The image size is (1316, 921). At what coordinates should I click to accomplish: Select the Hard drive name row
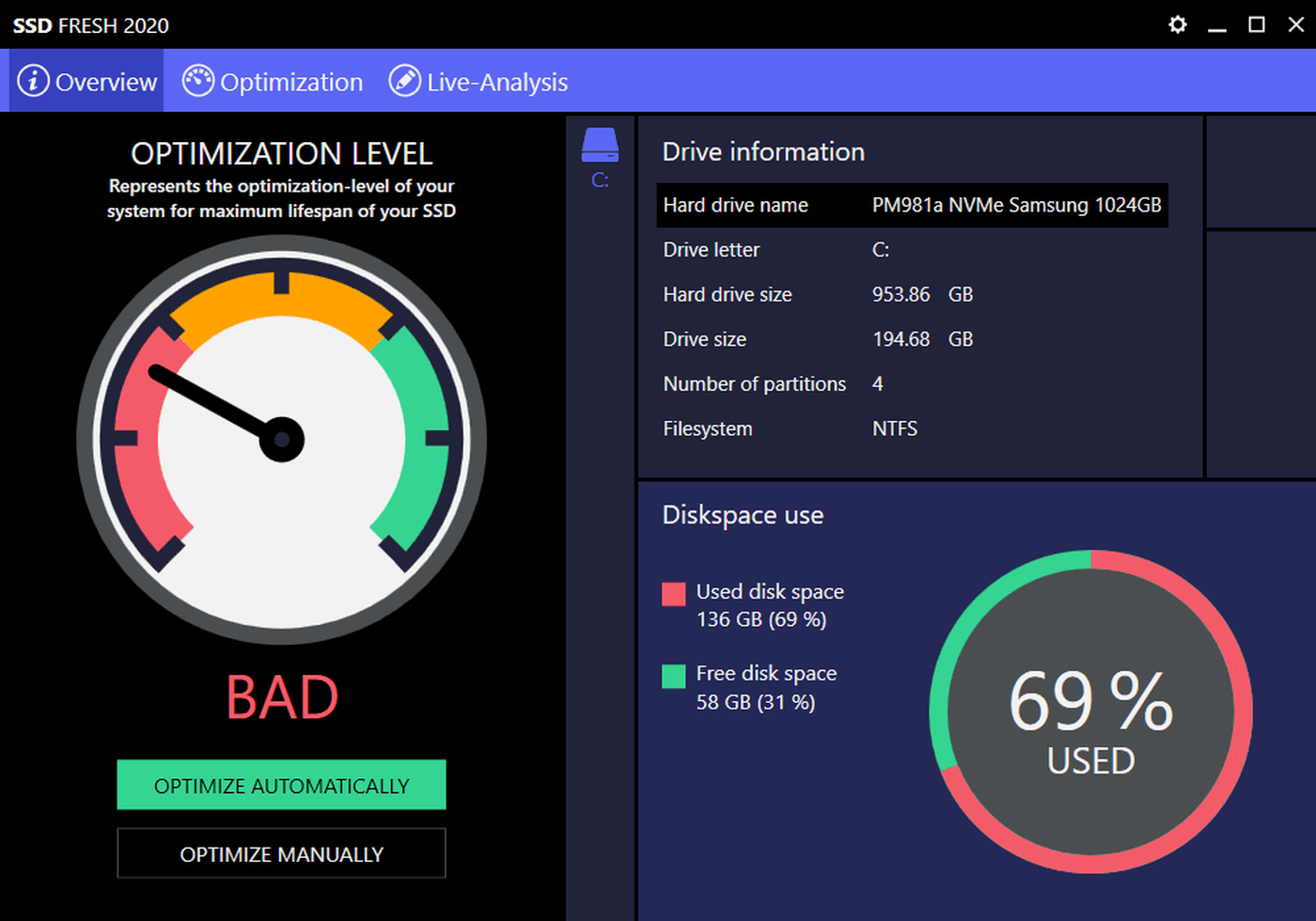pos(912,205)
